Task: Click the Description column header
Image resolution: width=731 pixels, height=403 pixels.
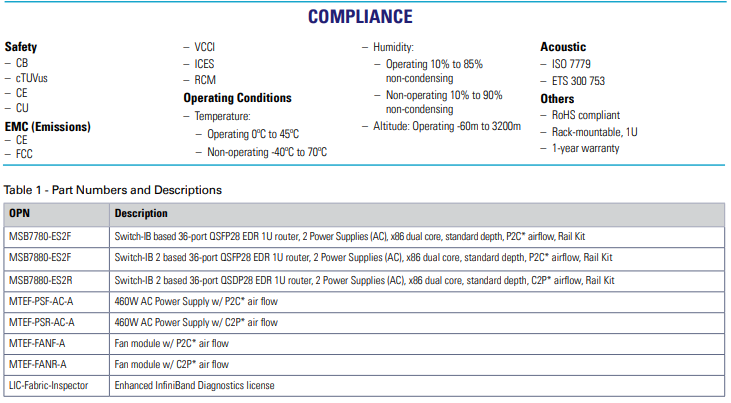Action: (x=141, y=213)
